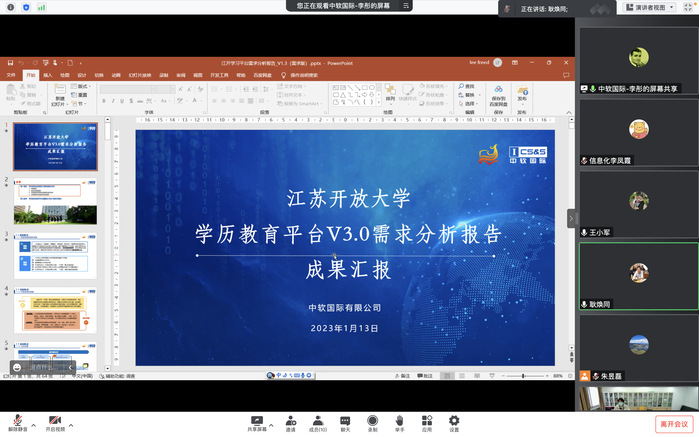
Task: Switch to PowerPoint 设计 design tab
Action: [x=82, y=75]
